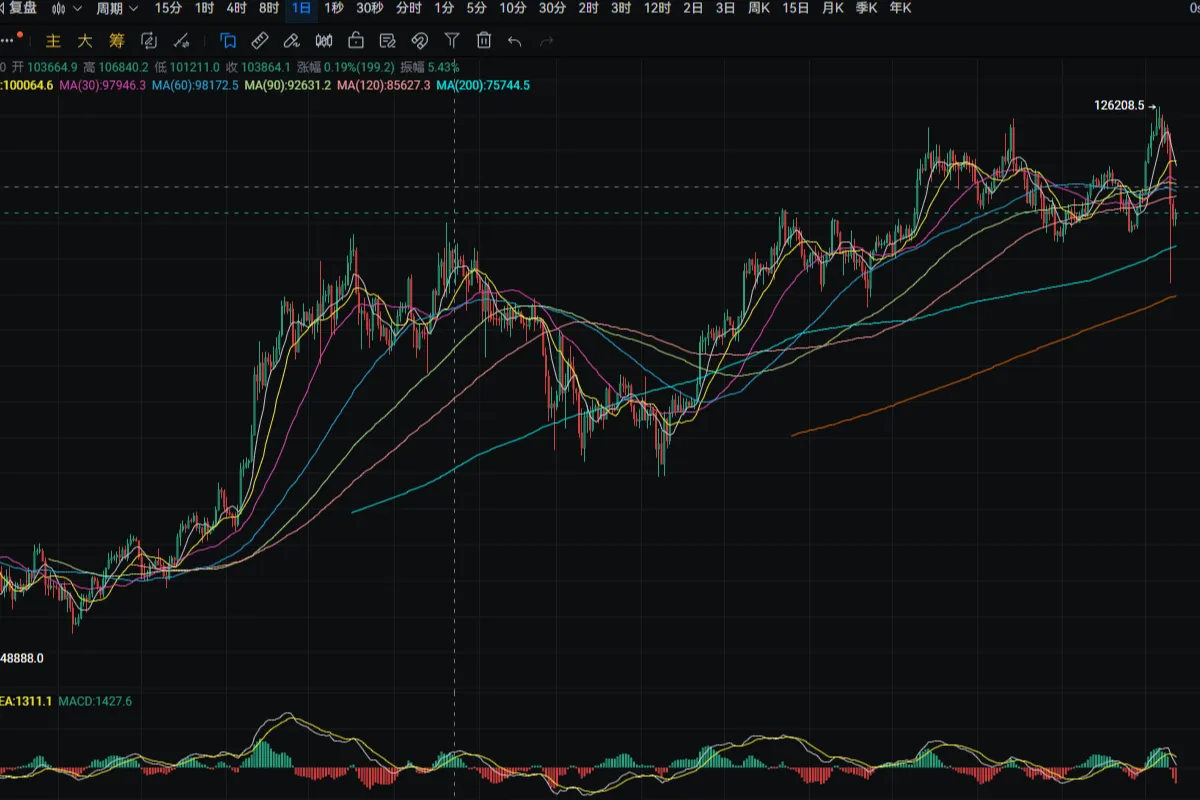This screenshot has height=800, width=1200.
Task: Open the 周期 period dropdown
Action: click(118, 9)
